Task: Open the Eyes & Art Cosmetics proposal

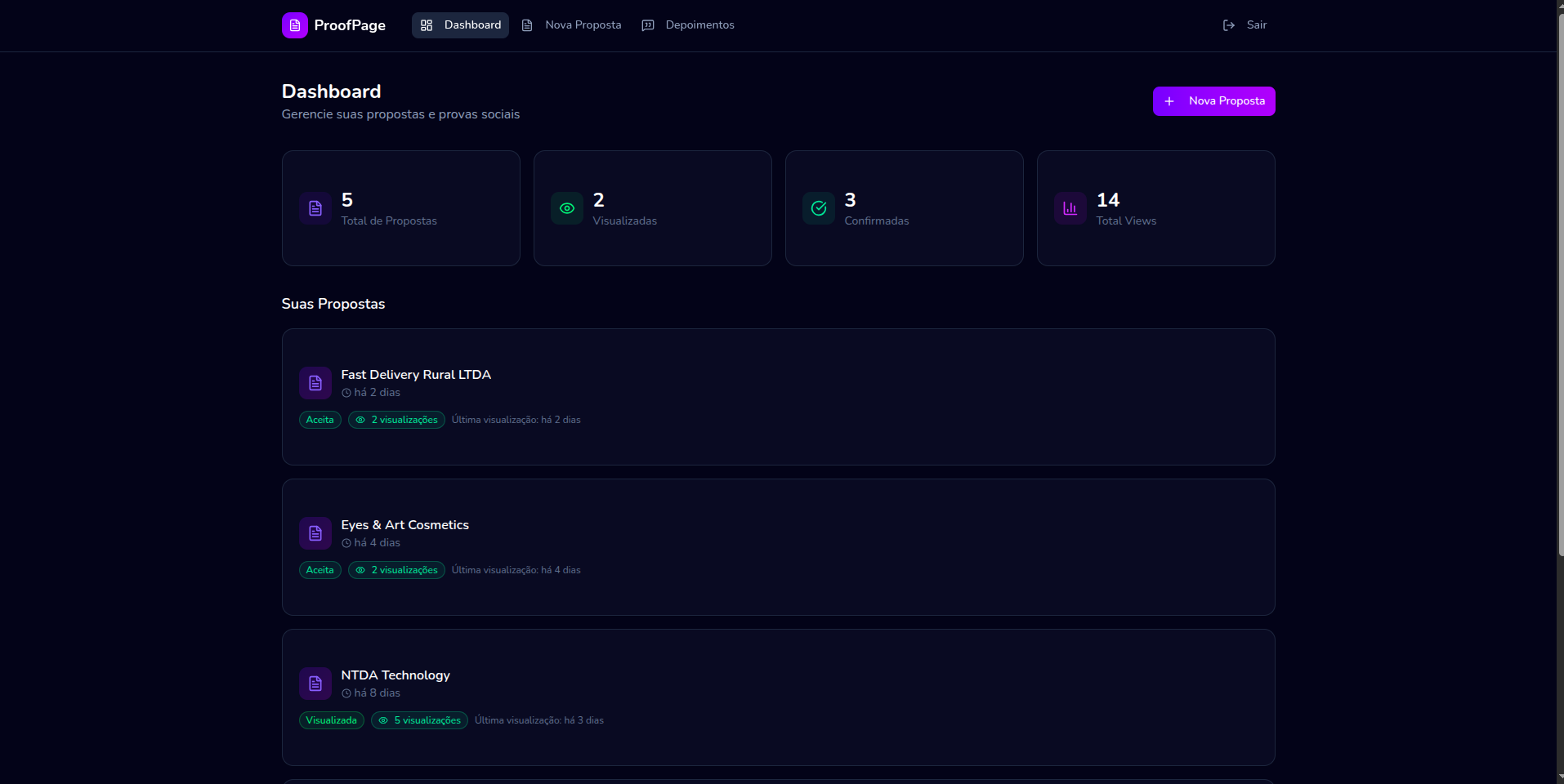Action: [x=404, y=525]
